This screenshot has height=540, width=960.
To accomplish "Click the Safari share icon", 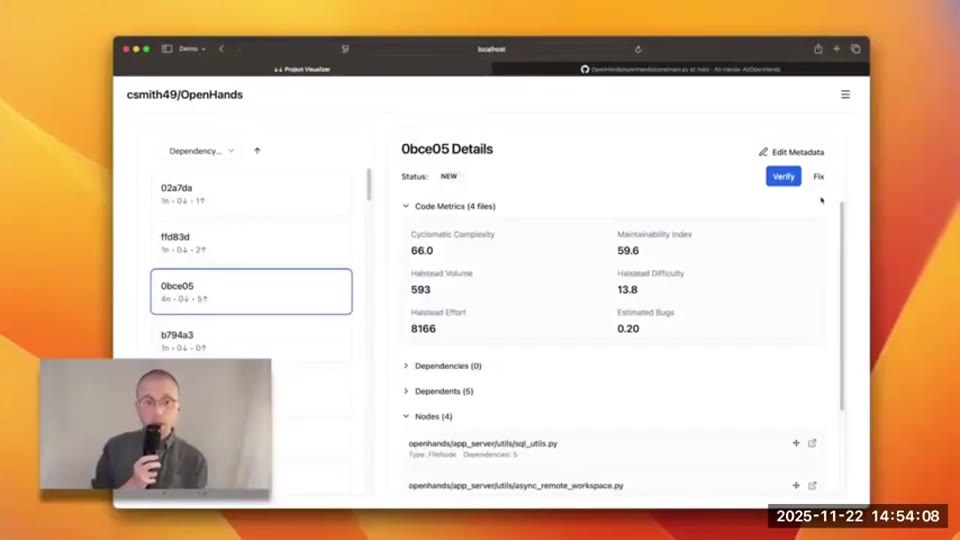I will tap(818, 49).
